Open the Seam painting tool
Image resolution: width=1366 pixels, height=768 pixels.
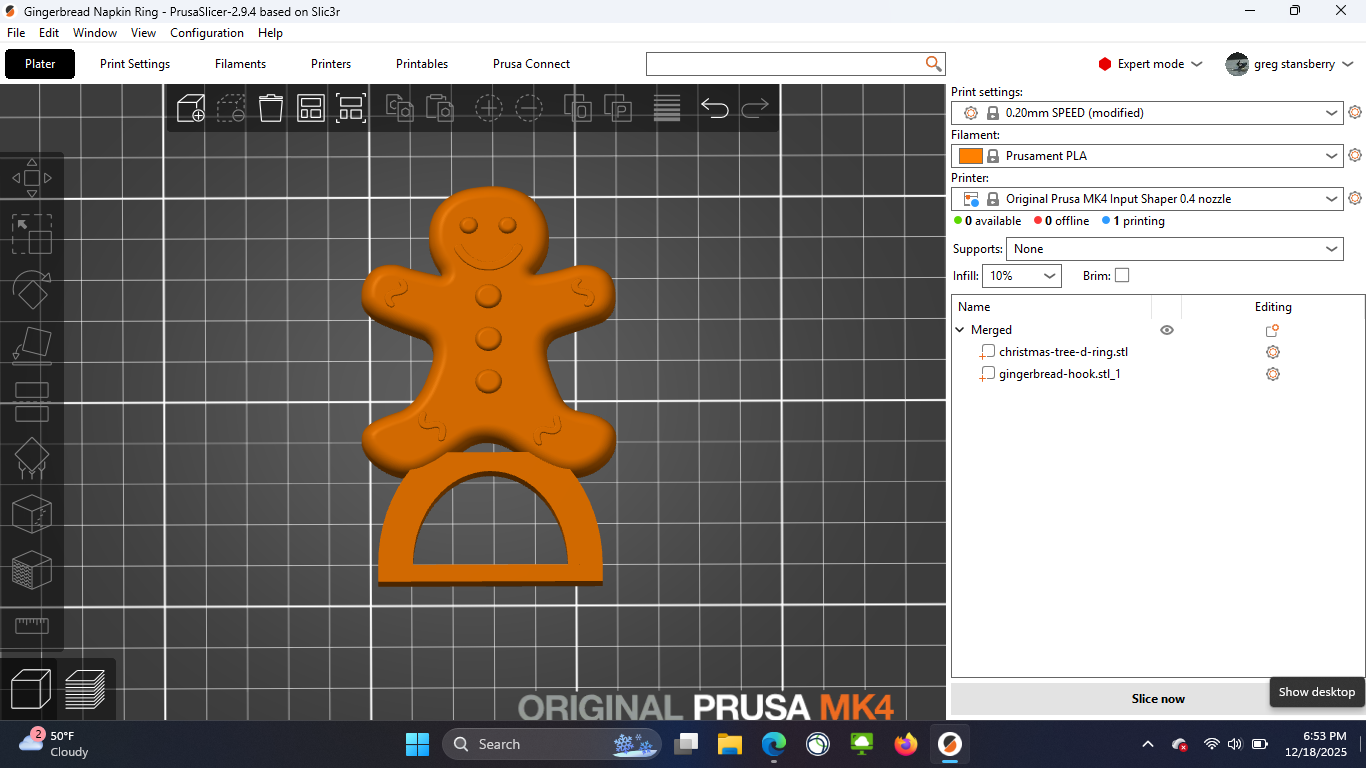31,514
